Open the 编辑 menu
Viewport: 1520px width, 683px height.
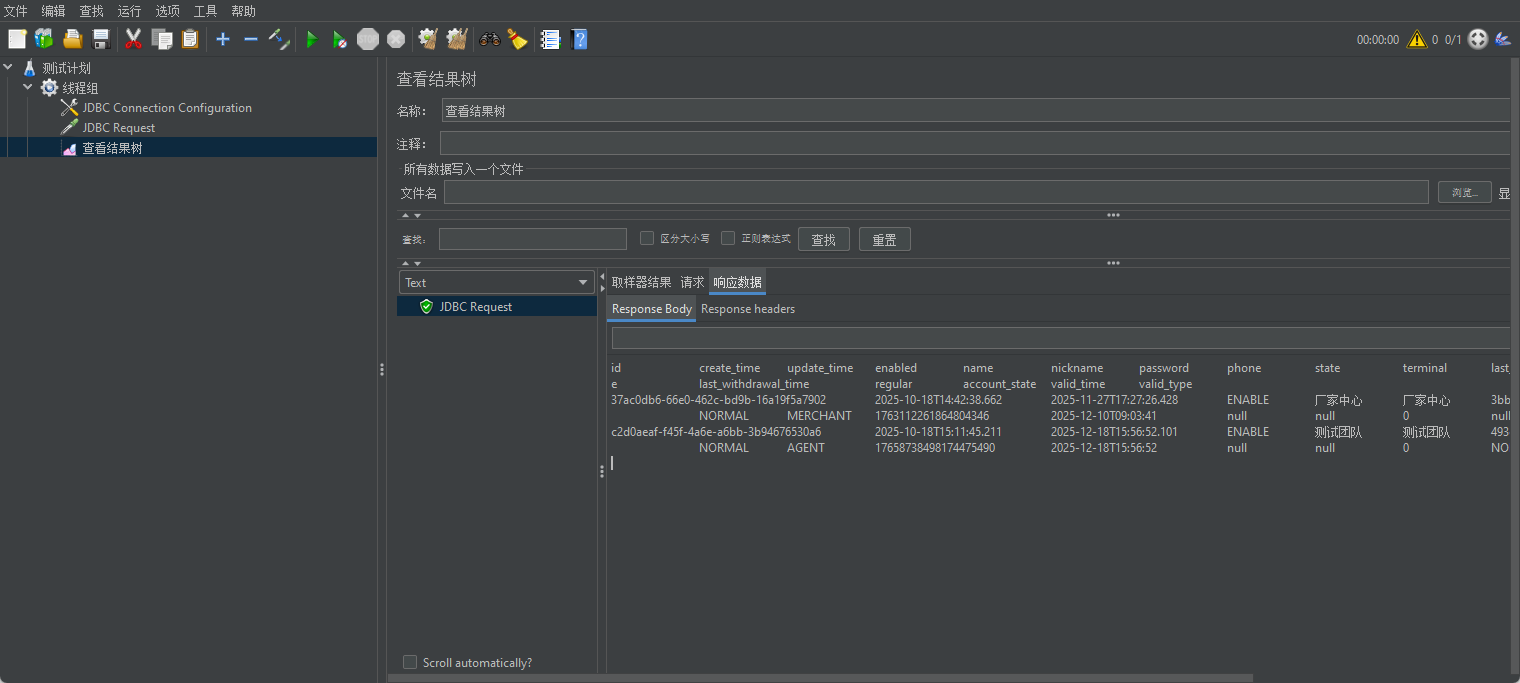click(x=53, y=11)
